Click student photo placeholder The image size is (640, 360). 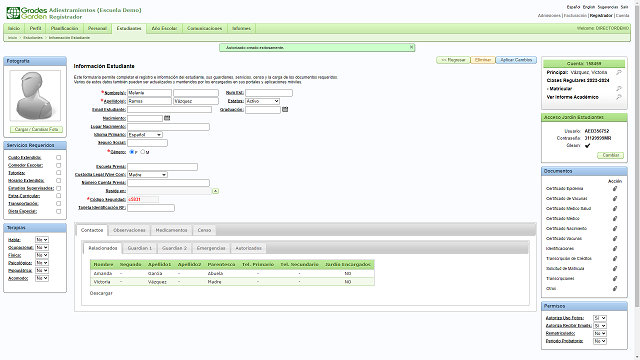point(35,96)
